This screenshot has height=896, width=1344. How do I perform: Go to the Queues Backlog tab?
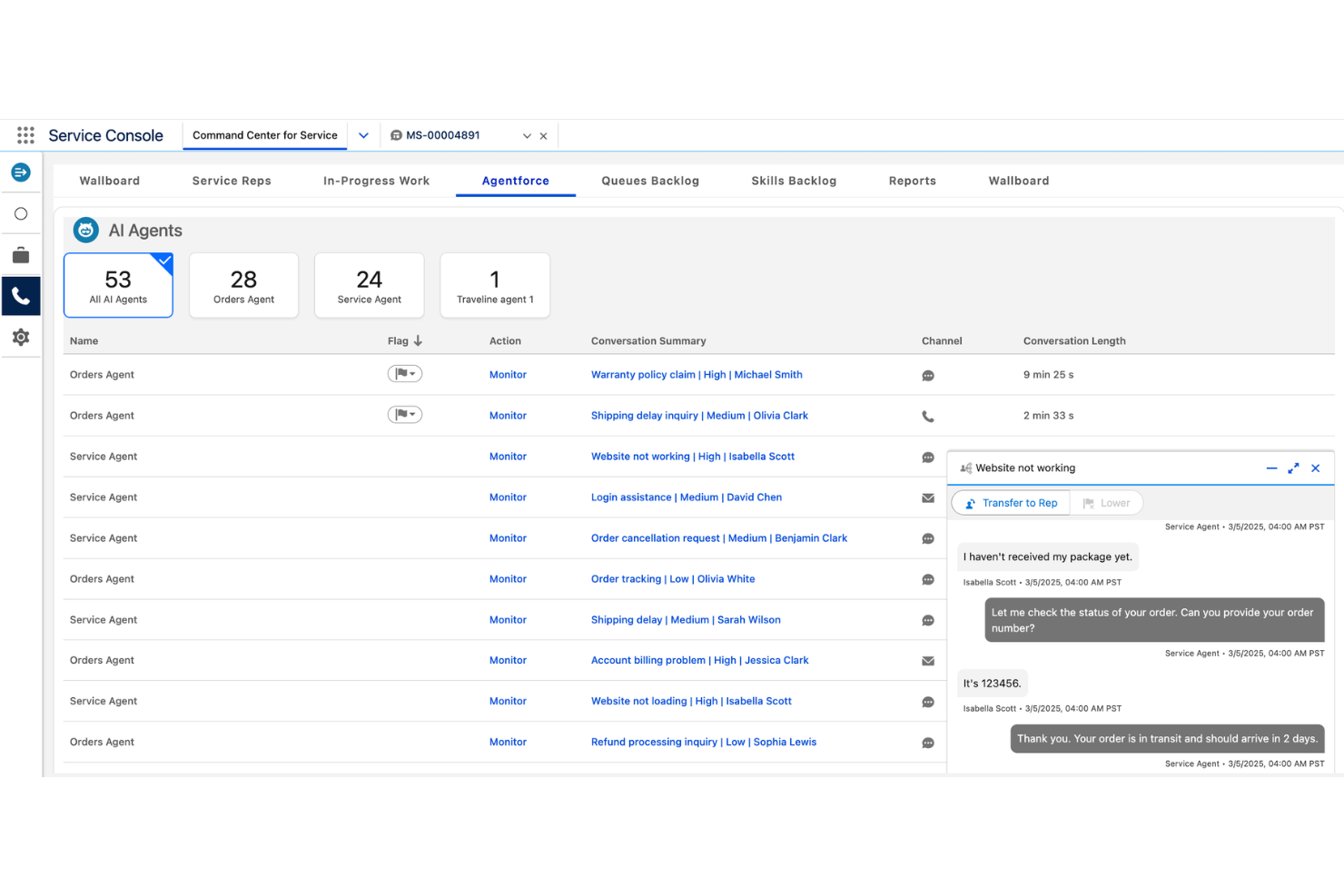[x=650, y=181]
